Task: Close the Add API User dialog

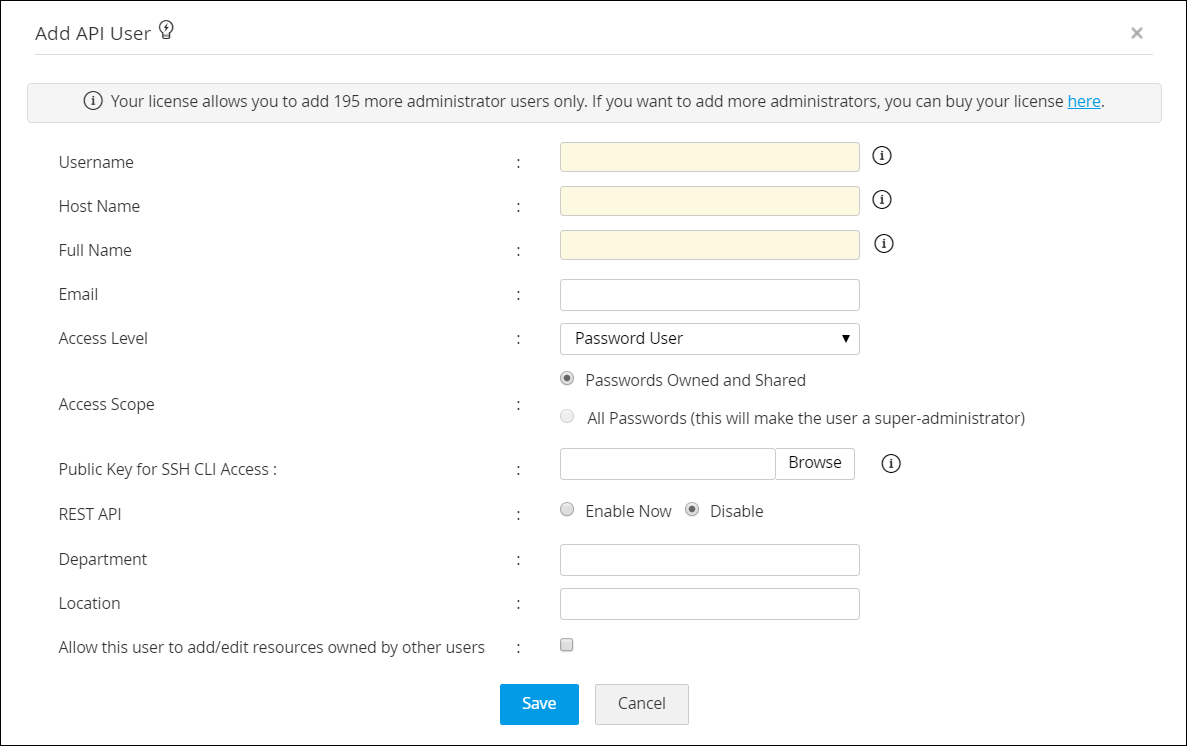Action: 1136,33
